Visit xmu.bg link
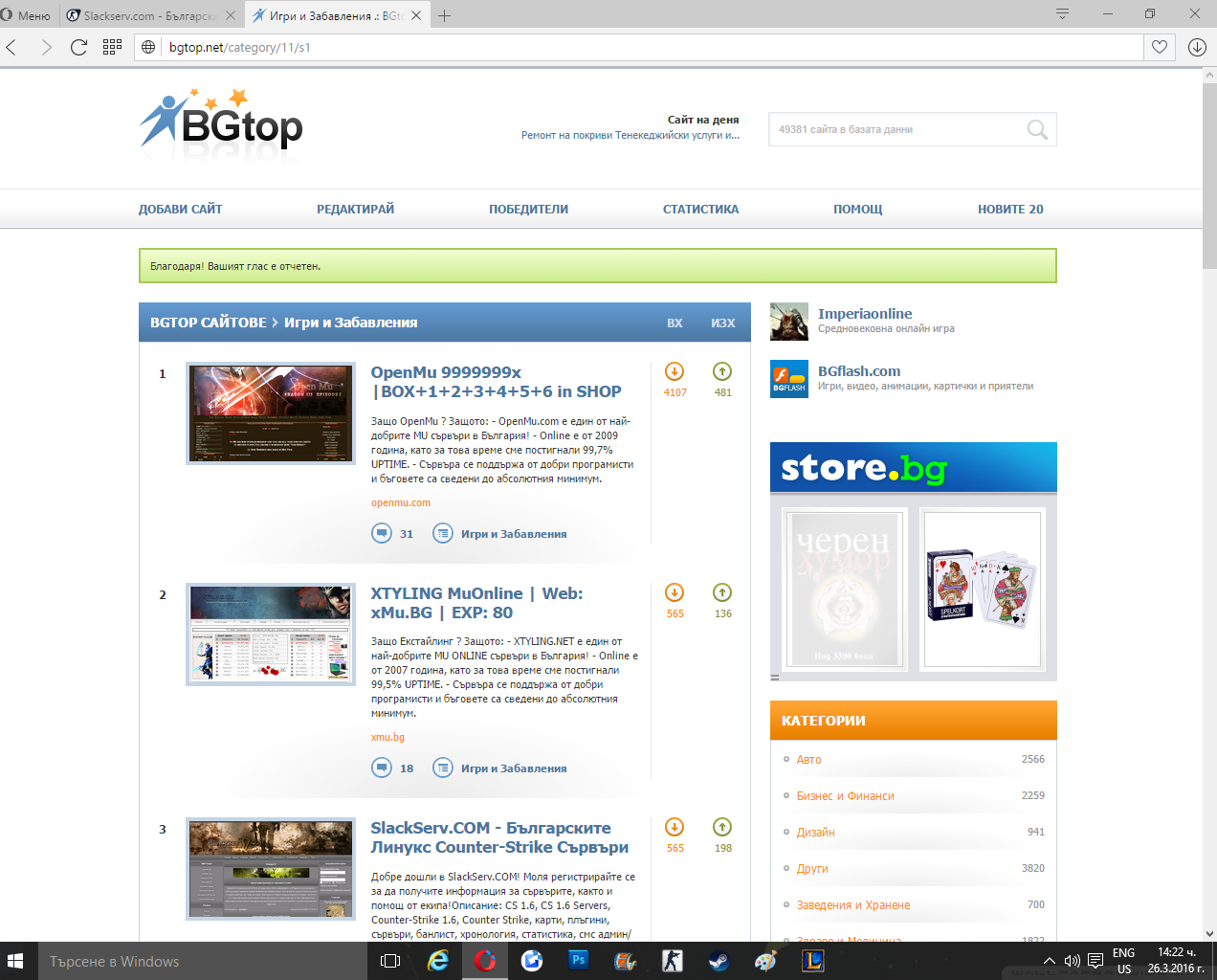Viewport: 1217px width, 980px height. (387, 737)
